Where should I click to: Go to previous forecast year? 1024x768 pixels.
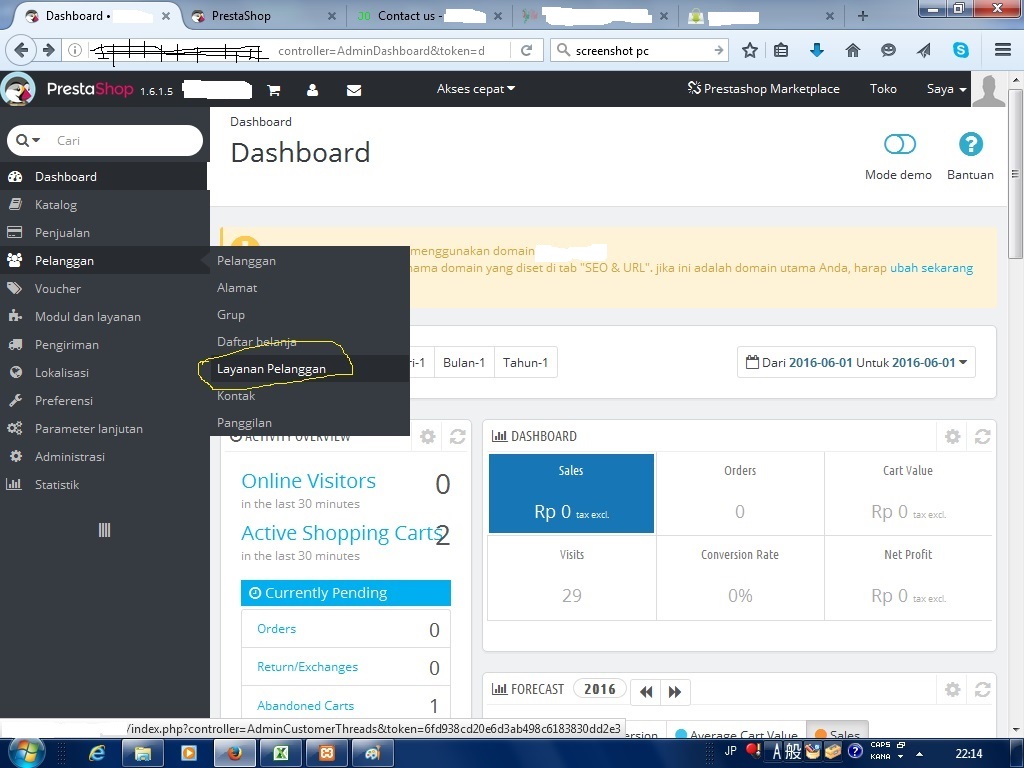click(x=646, y=692)
